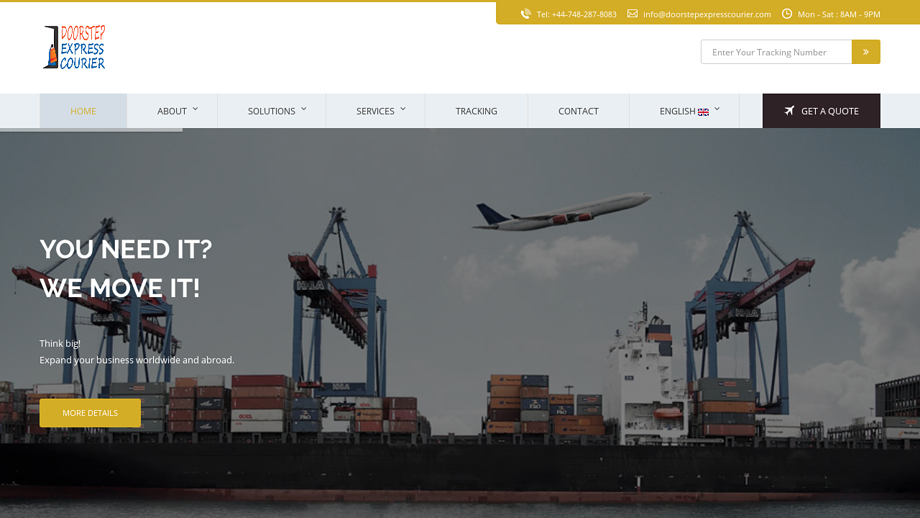Click the airplane icon on Get a Quote

(789, 110)
